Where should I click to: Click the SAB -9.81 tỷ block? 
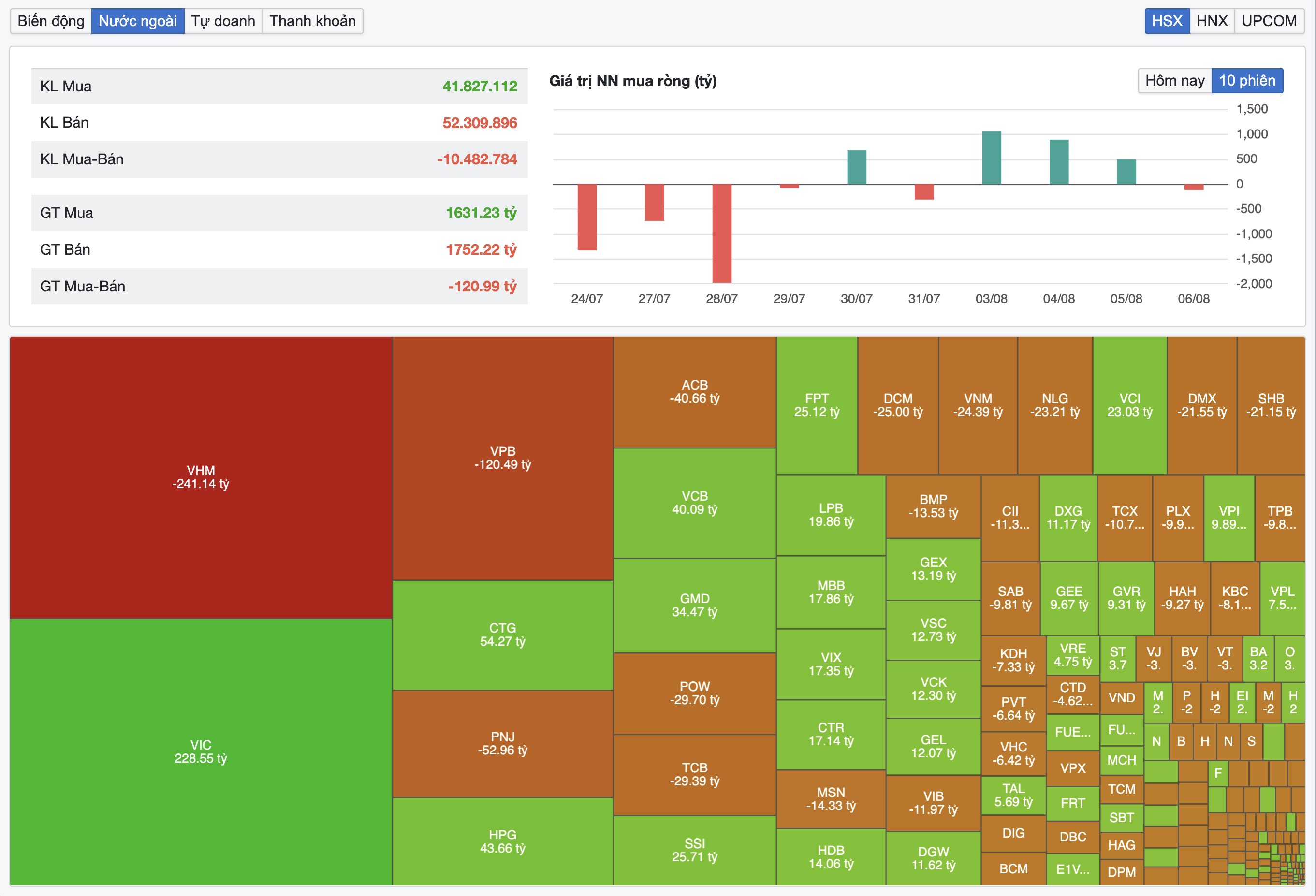click(1011, 598)
